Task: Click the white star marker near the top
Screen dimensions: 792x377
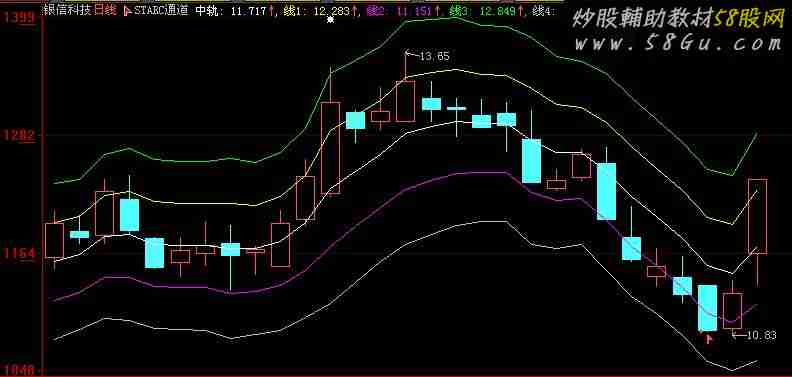Action: [x=331, y=19]
